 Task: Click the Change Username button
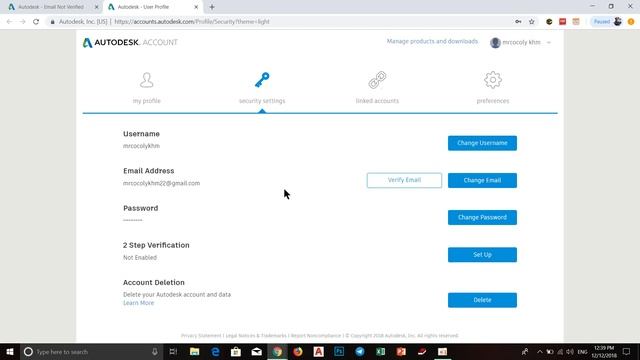point(482,143)
